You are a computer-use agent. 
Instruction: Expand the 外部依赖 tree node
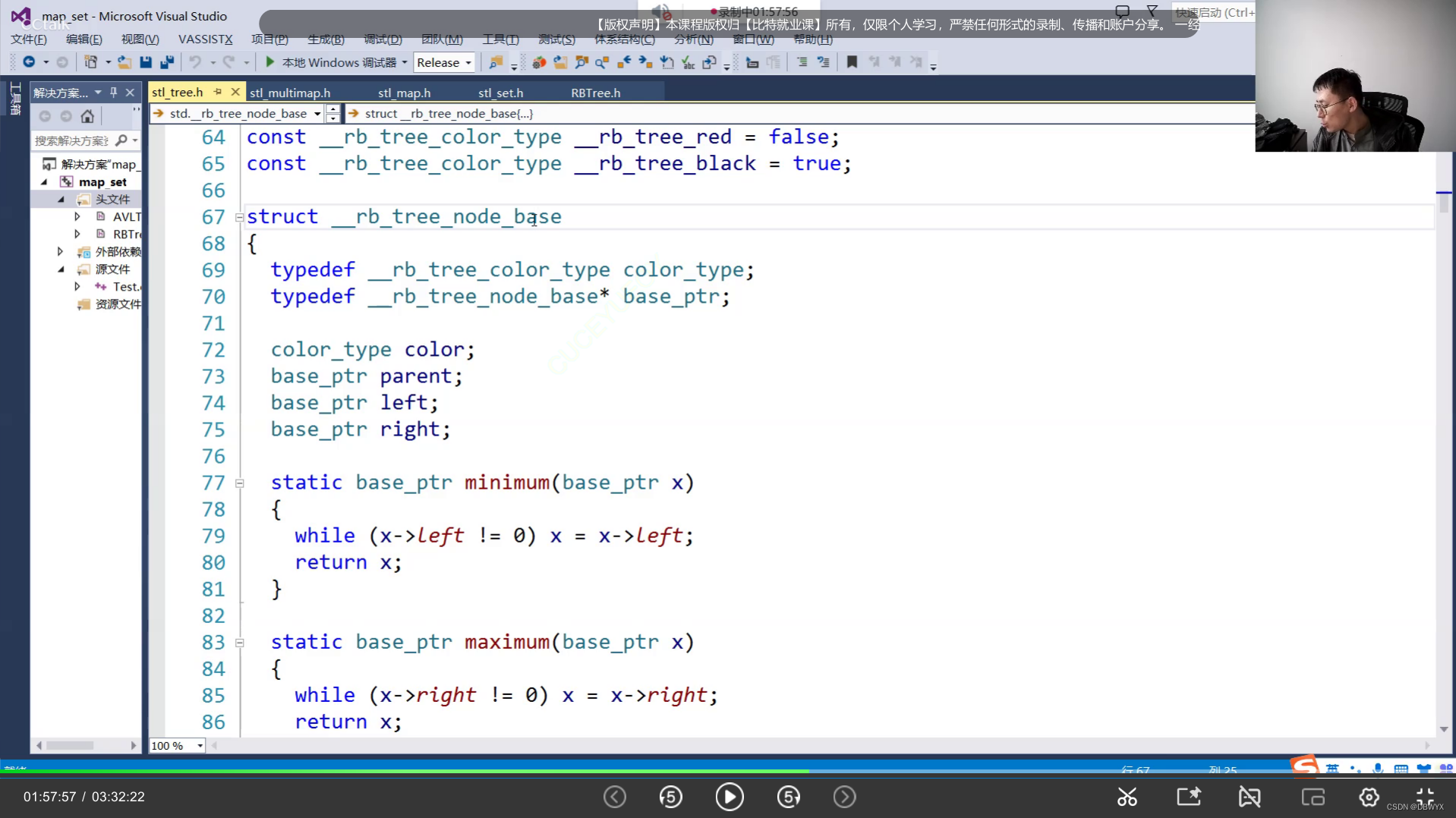pos(61,251)
